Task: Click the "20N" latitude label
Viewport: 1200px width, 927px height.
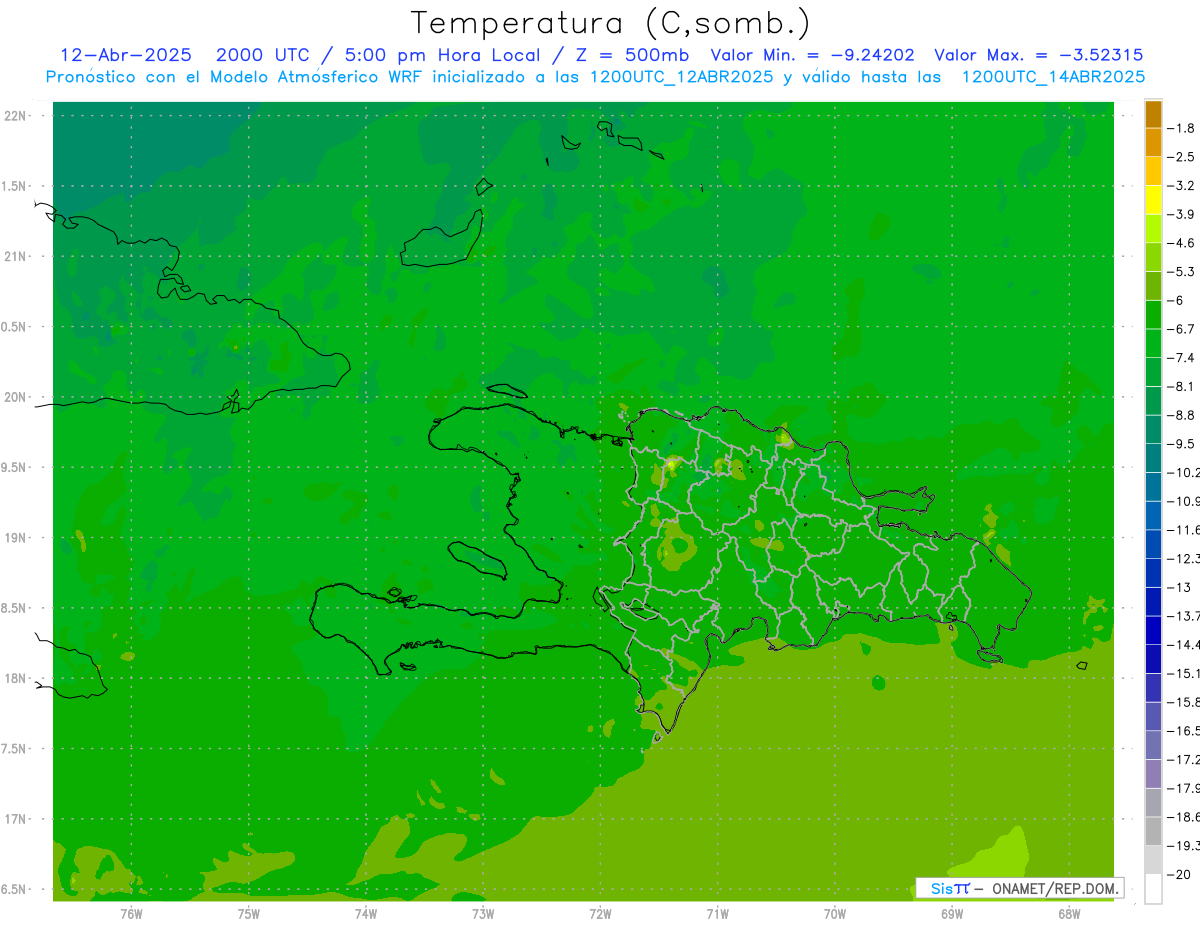Action: pyautogui.click(x=16, y=397)
